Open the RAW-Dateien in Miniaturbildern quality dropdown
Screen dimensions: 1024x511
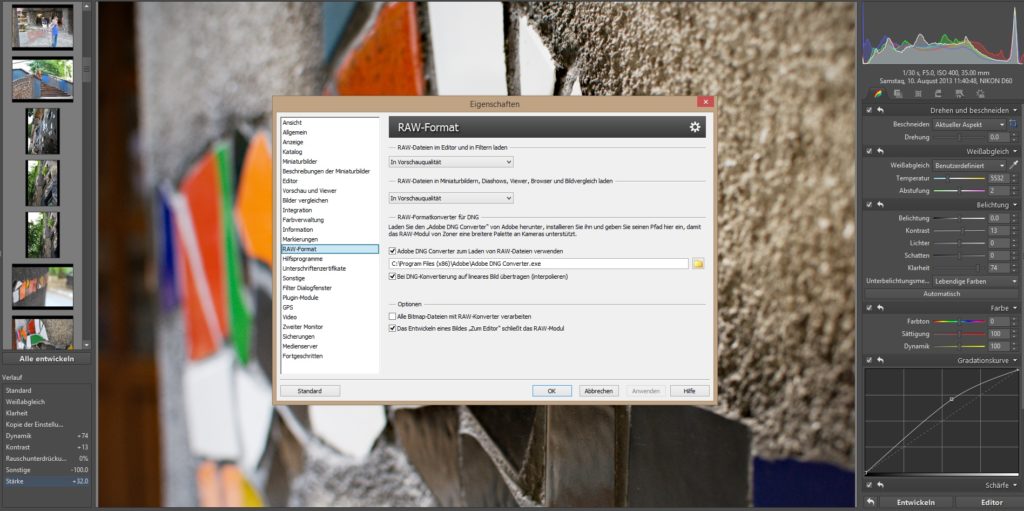tap(451, 198)
